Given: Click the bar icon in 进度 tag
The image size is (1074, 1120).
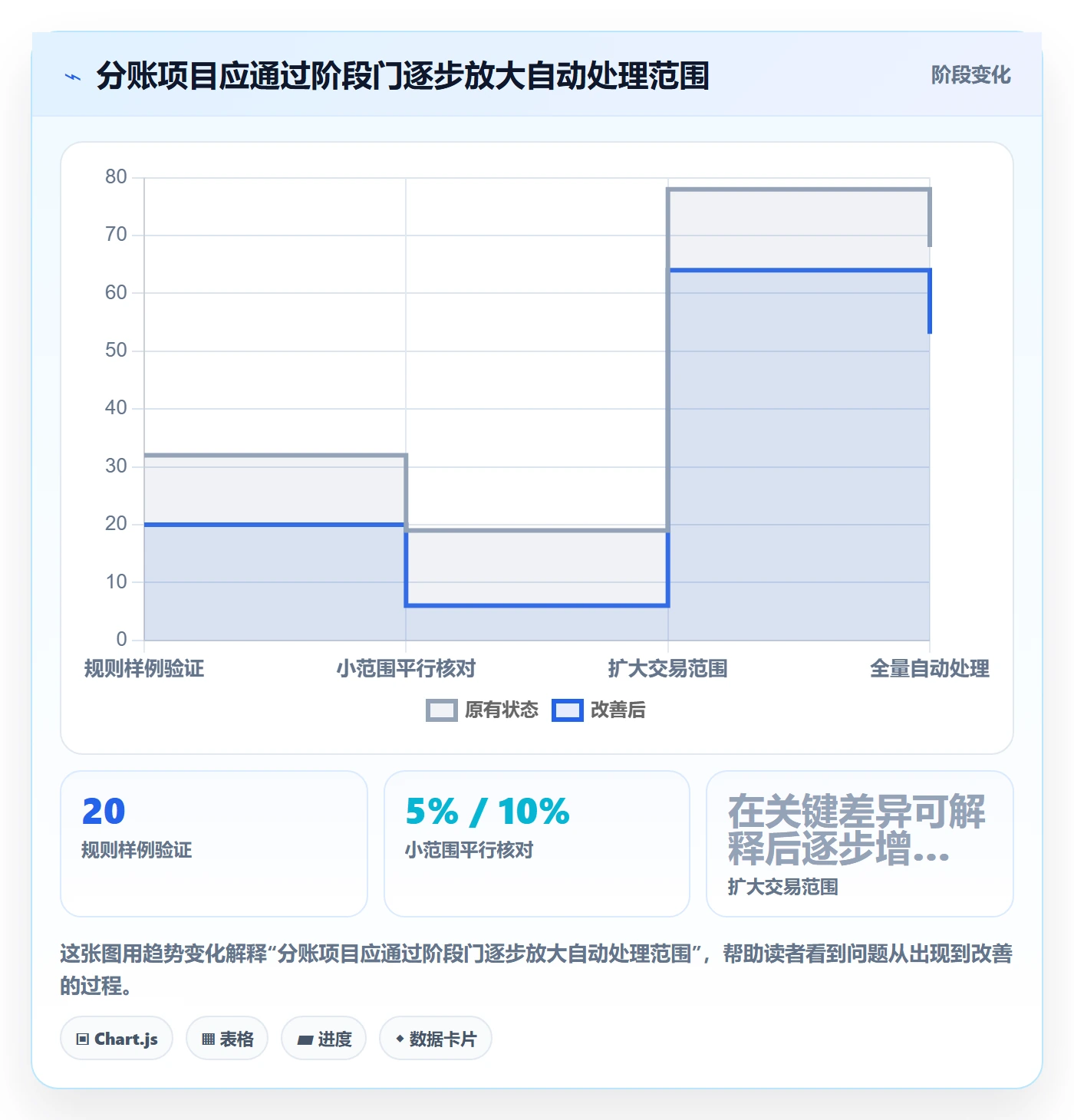Looking at the screenshot, I should point(305,1040).
